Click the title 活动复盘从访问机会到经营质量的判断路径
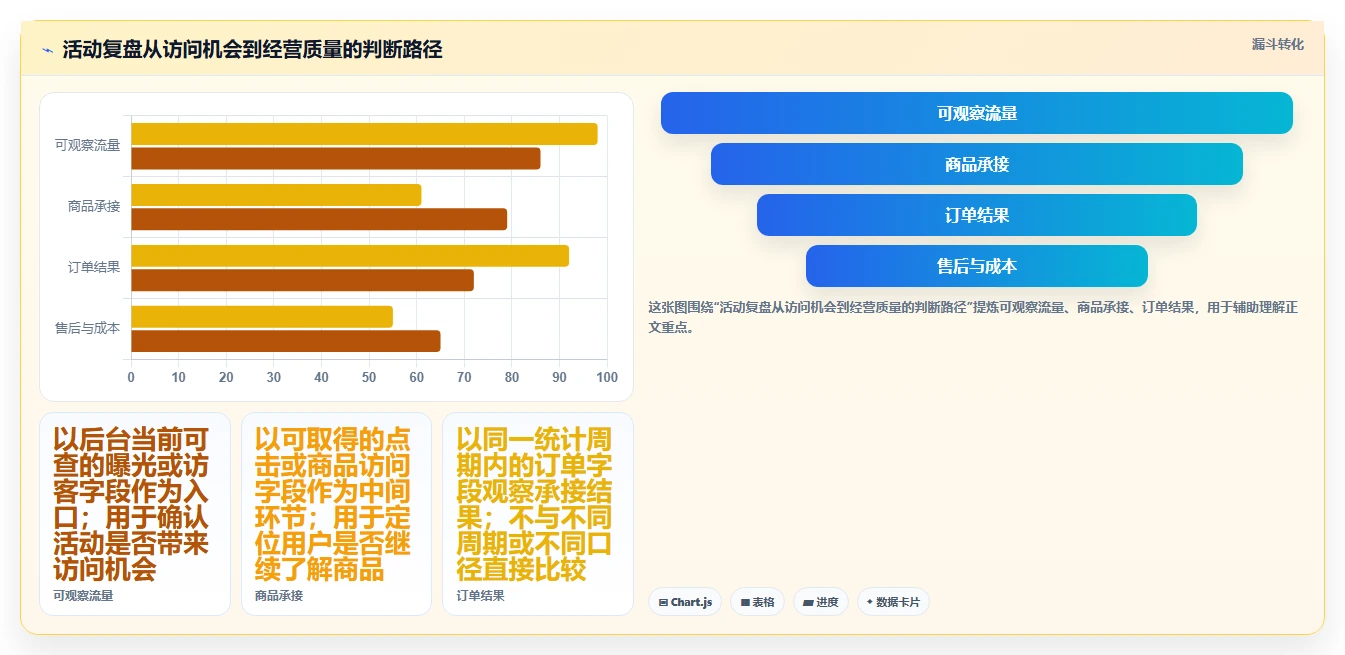 pyautogui.click(x=252, y=50)
